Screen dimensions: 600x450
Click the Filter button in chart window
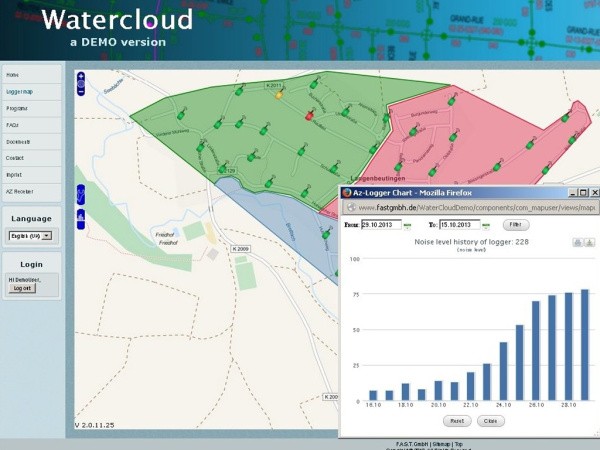tap(516, 225)
